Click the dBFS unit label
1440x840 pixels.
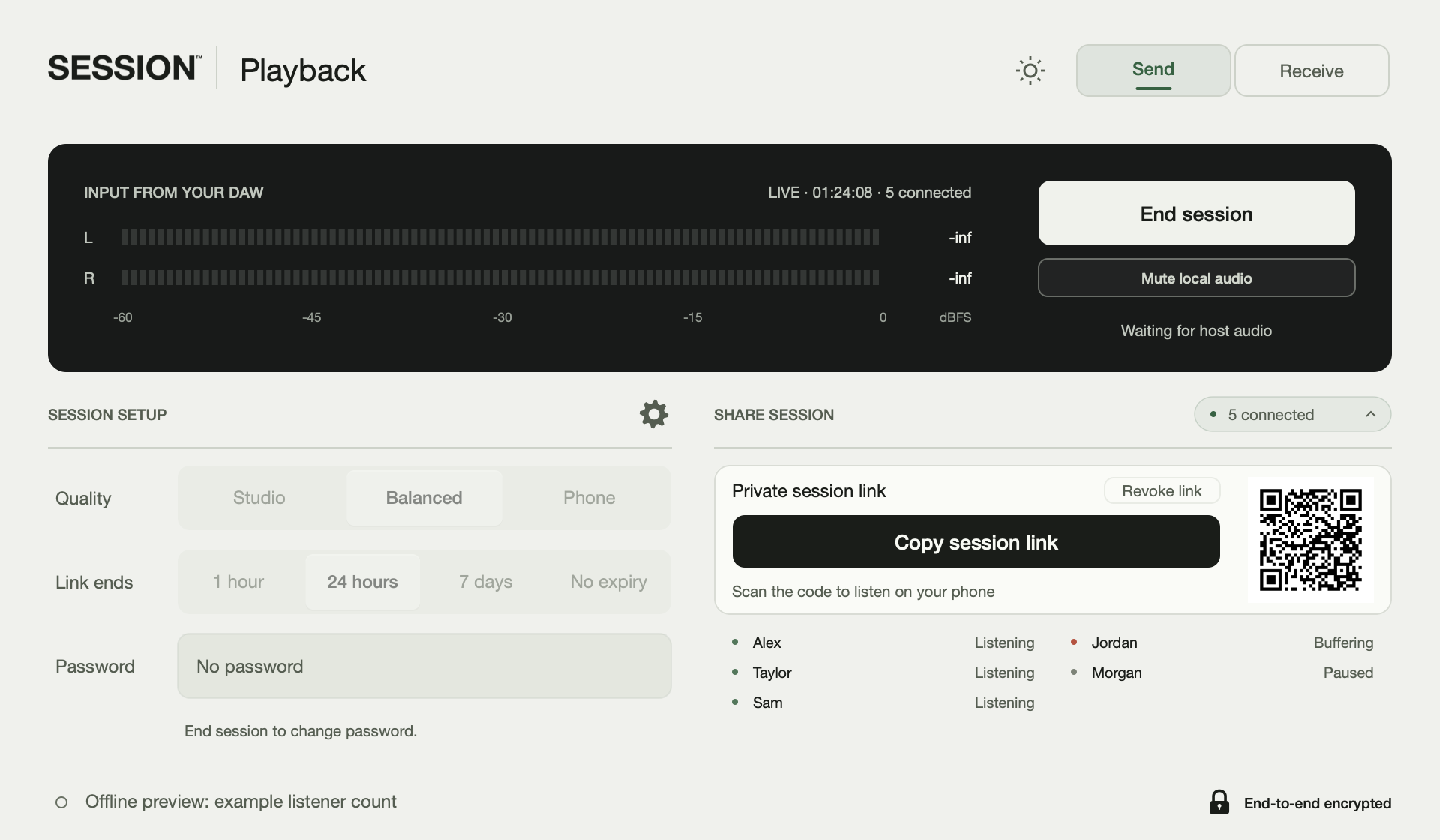(955, 317)
